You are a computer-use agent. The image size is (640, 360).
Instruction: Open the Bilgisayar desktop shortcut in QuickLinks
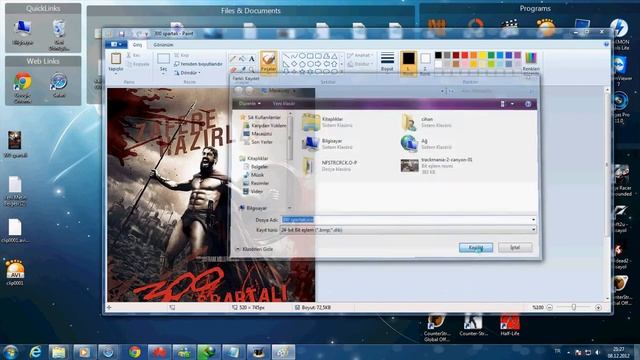(x=23, y=33)
